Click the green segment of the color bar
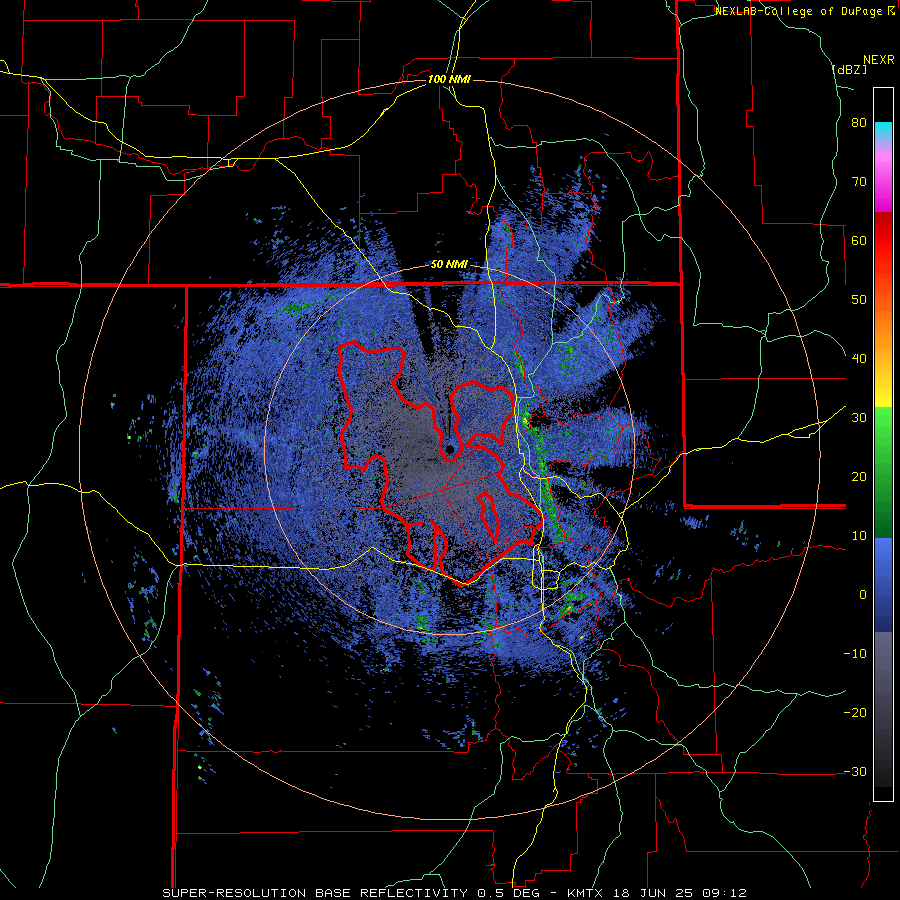 coord(883,472)
